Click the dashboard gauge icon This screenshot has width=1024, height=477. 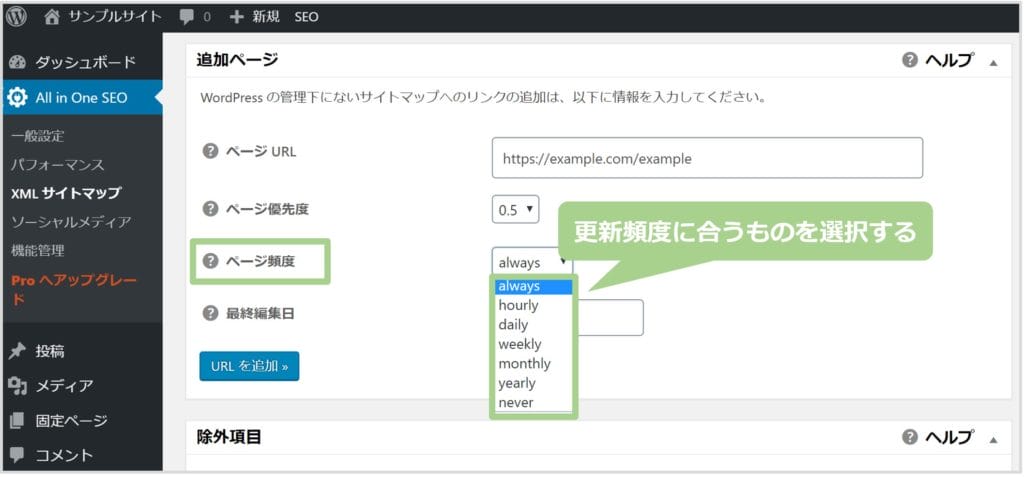tap(17, 62)
